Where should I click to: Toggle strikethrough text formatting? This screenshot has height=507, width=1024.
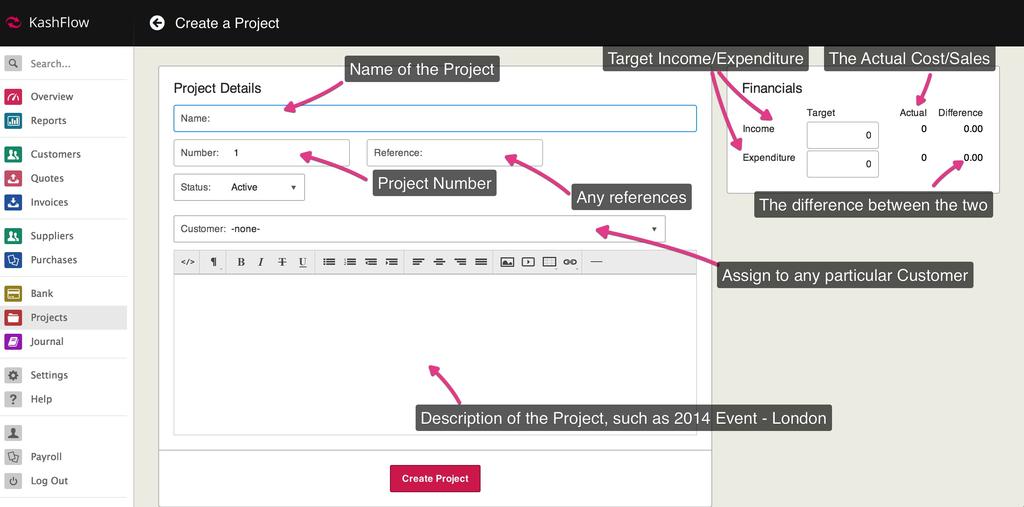tap(282, 262)
